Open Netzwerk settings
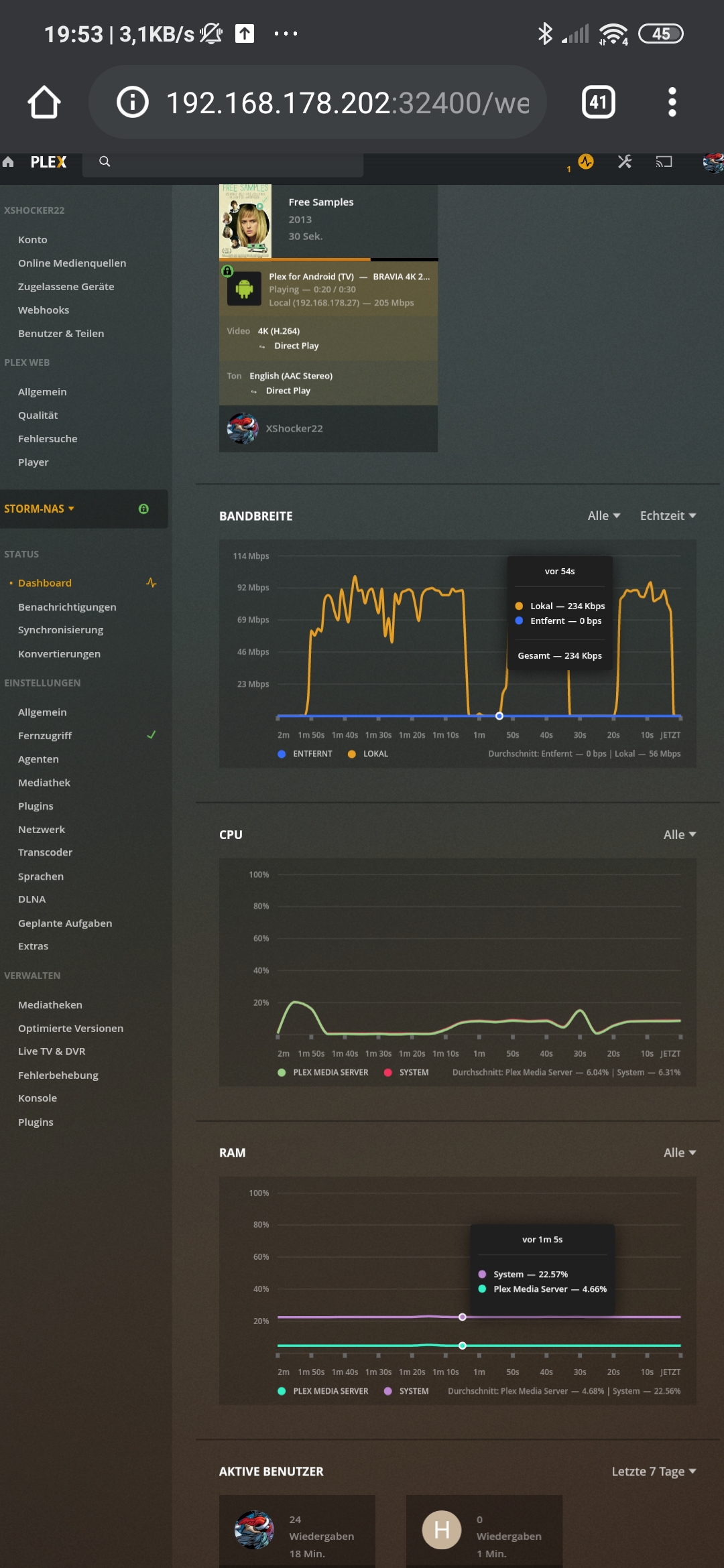The image size is (724, 1568). [42, 829]
